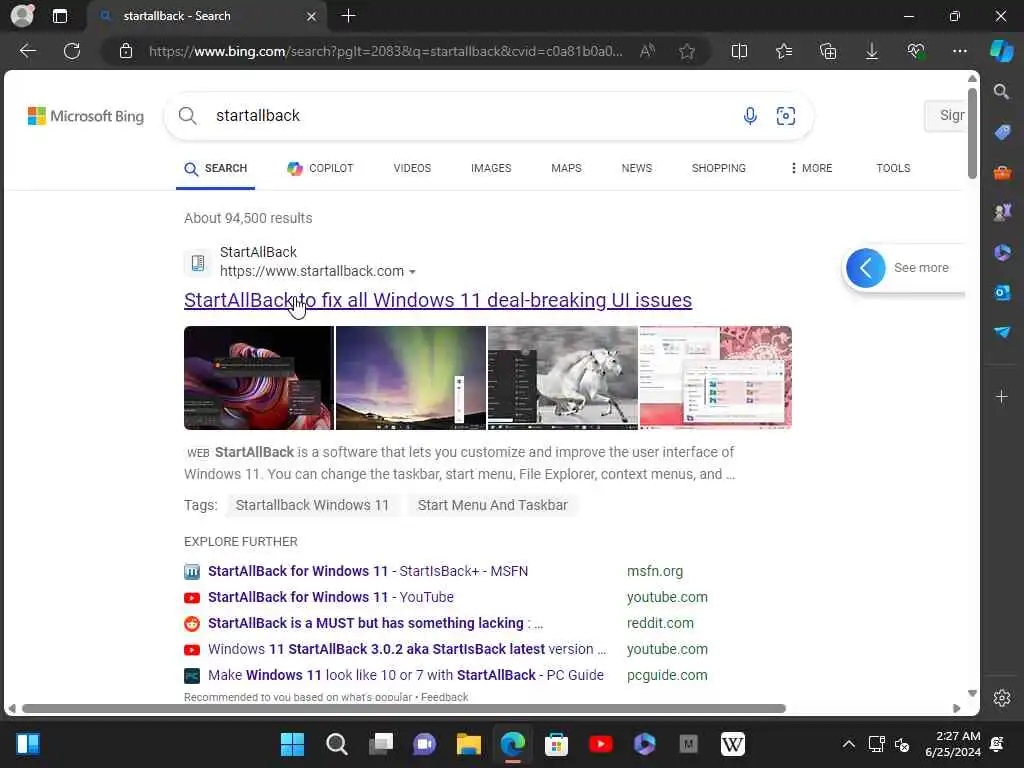This screenshot has width=1024, height=768.
Task: Search using an image icon
Action: (786, 116)
